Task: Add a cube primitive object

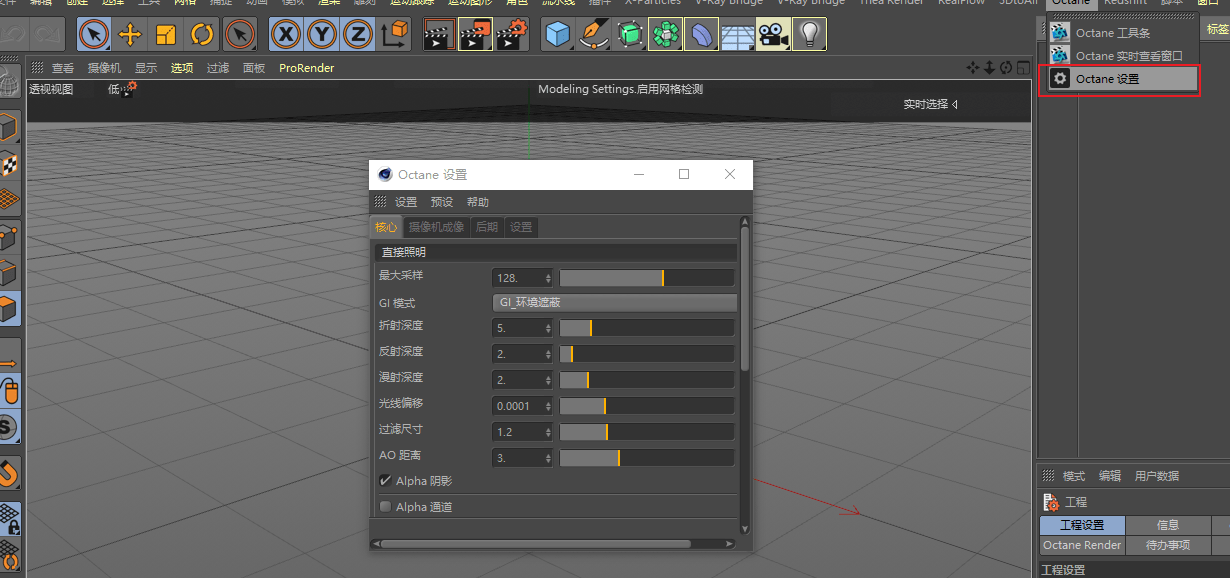Action: pyautogui.click(x=557, y=35)
